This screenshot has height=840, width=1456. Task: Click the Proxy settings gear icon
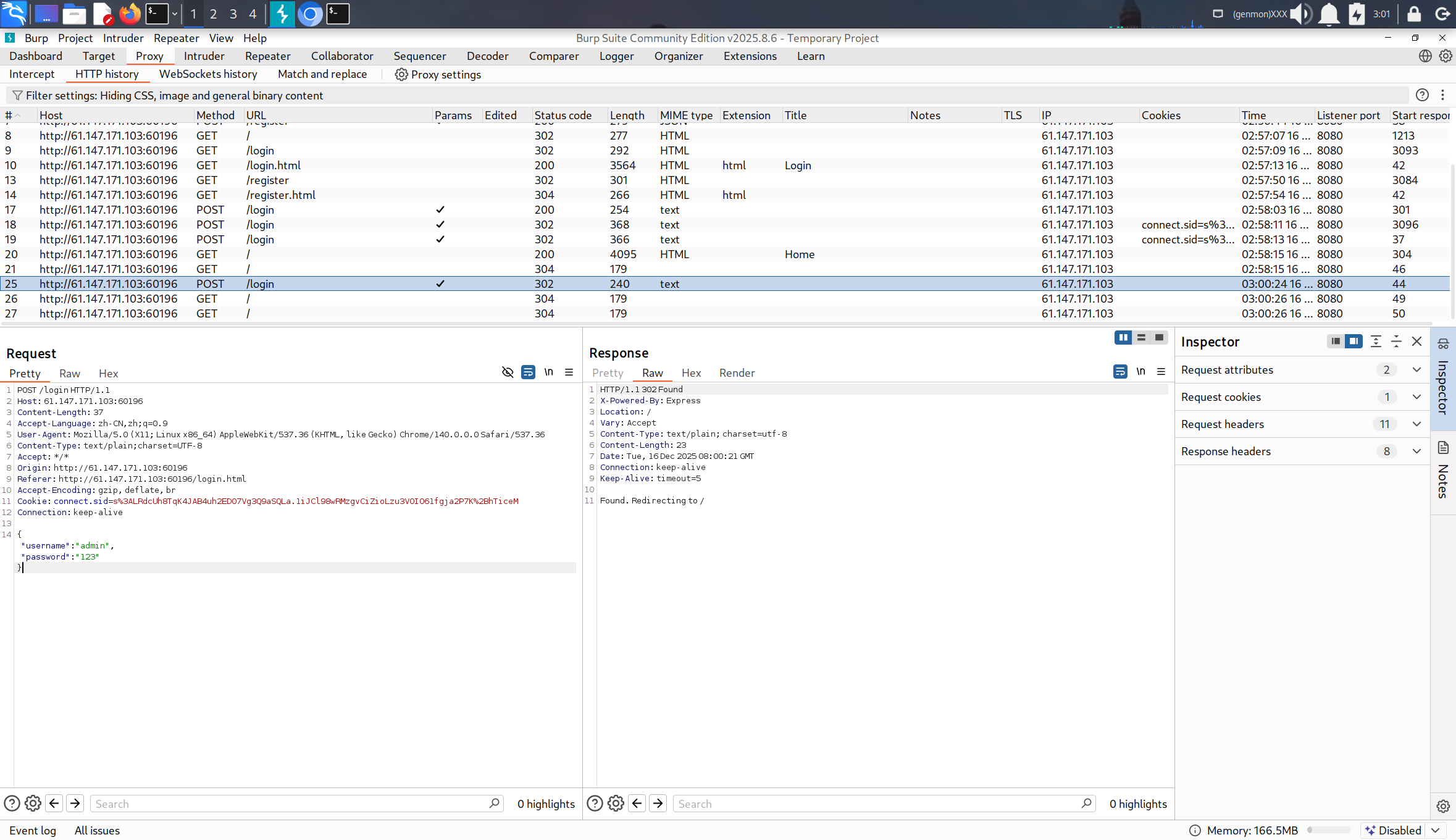coord(401,74)
